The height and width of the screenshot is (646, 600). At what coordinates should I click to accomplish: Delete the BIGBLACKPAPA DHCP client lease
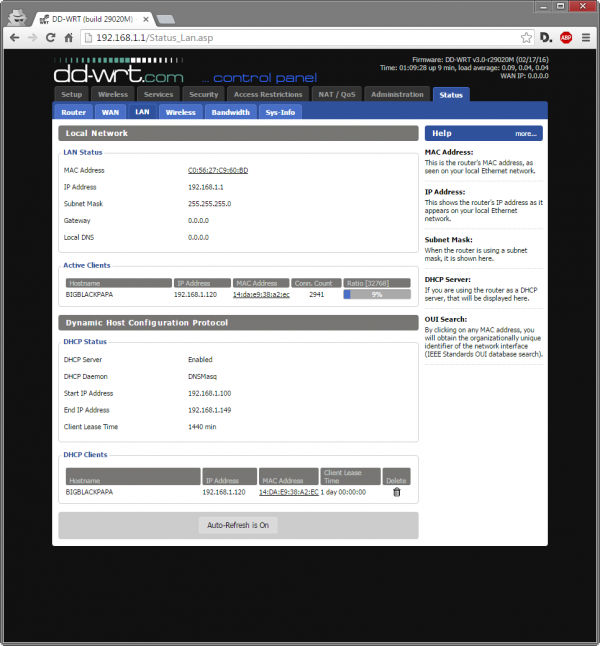coord(396,492)
